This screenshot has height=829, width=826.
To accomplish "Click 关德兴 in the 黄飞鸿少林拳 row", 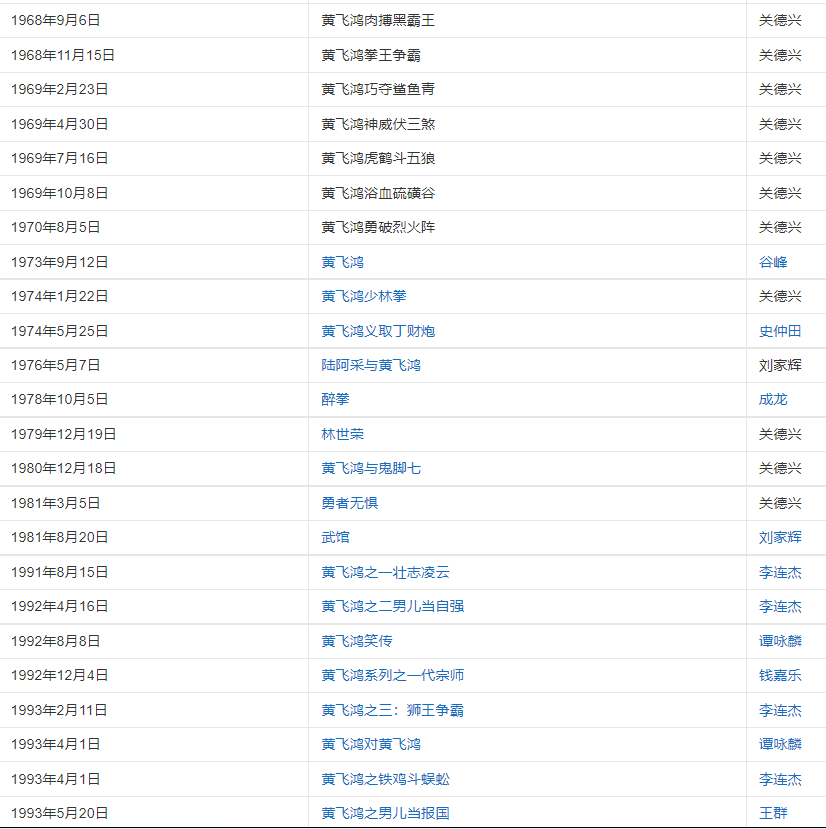I will [x=780, y=297].
